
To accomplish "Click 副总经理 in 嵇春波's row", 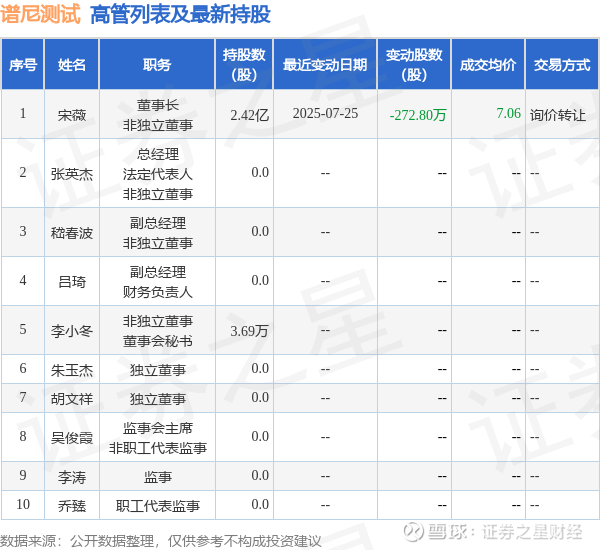I will (x=158, y=223).
